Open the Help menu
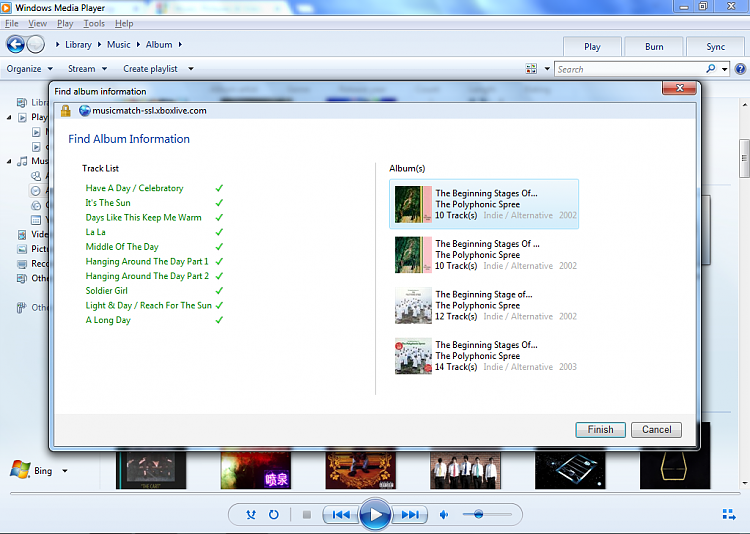750x534 pixels. click(x=124, y=23)
